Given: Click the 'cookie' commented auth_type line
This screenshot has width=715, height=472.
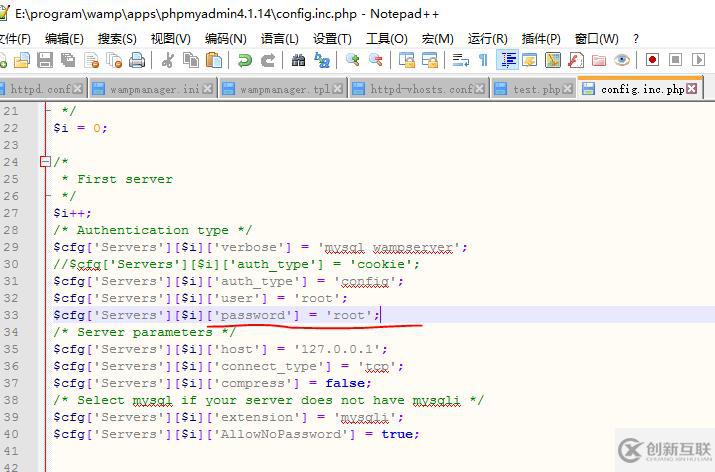Looking at the screenshot, I should tap(236, 265).
